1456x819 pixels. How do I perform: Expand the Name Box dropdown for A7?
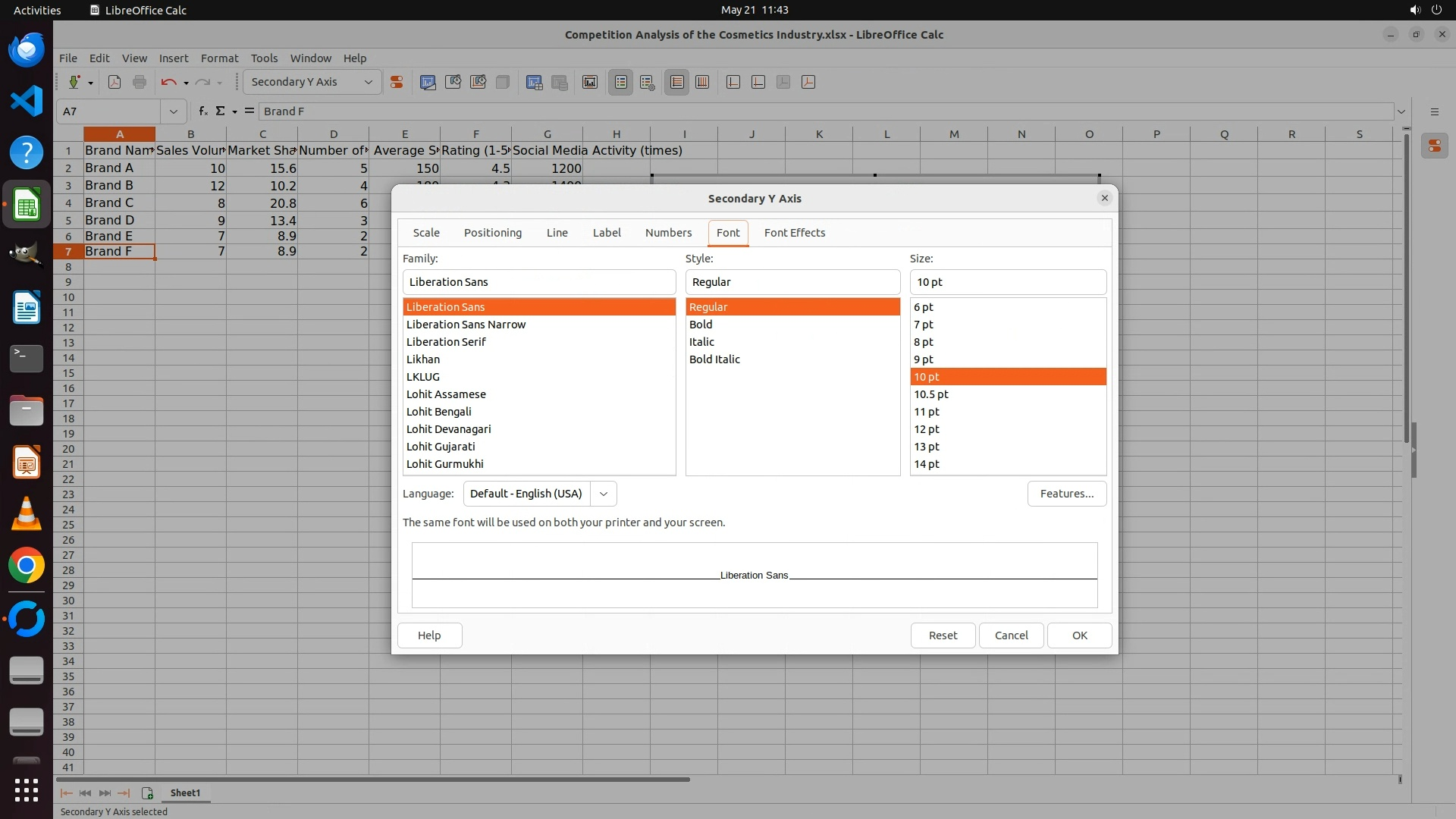click(174, 111)
